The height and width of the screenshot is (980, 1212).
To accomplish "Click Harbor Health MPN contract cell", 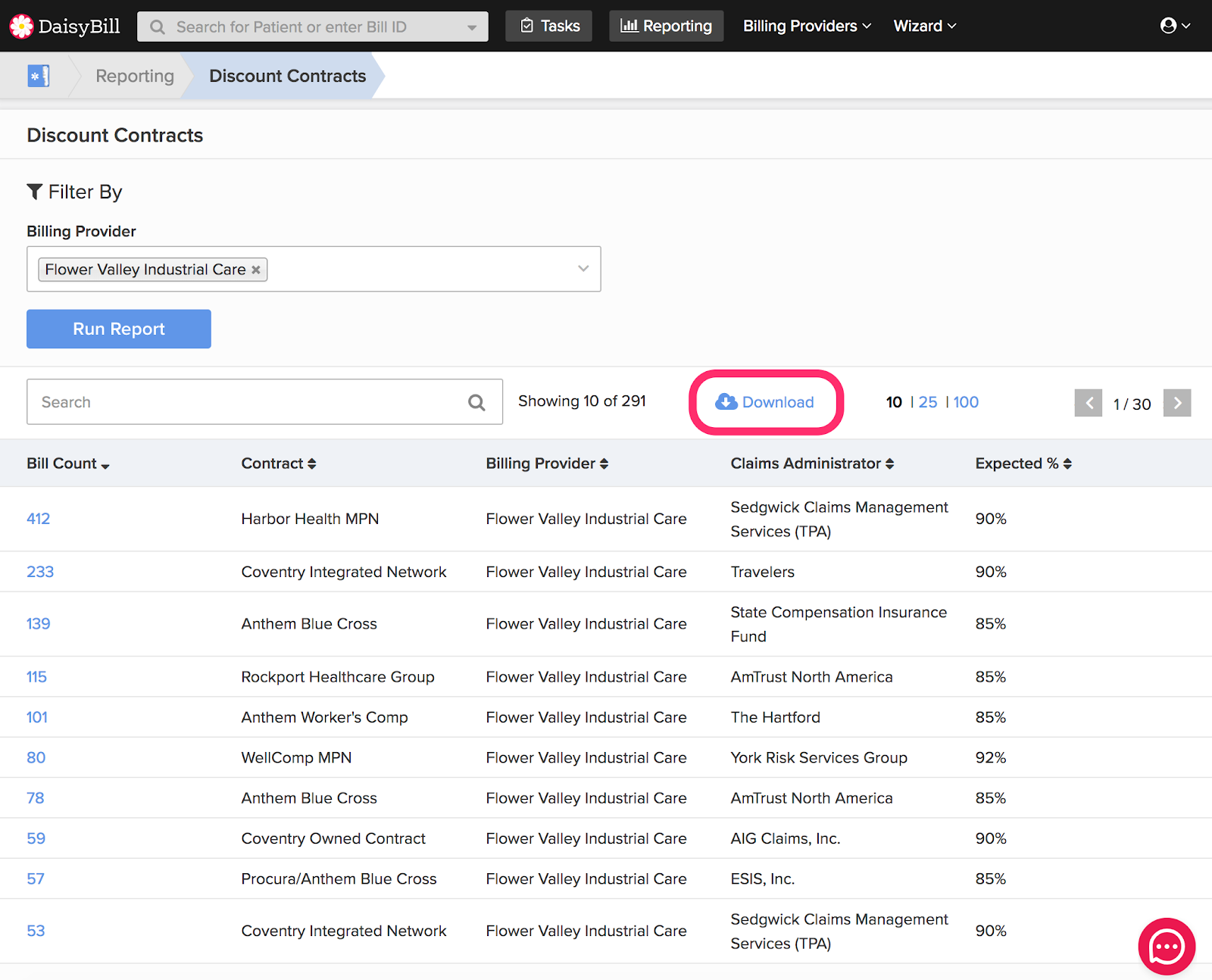I will pos(310,519).
